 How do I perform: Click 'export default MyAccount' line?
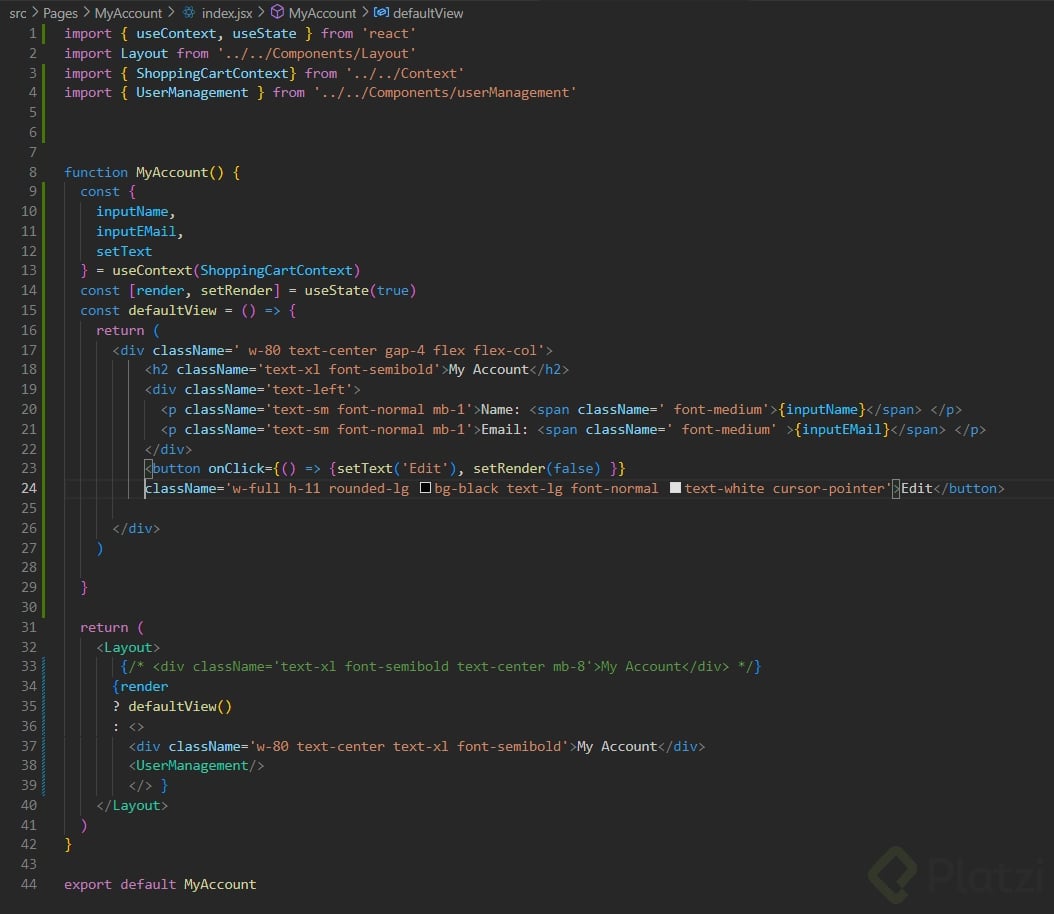point(160,885)
